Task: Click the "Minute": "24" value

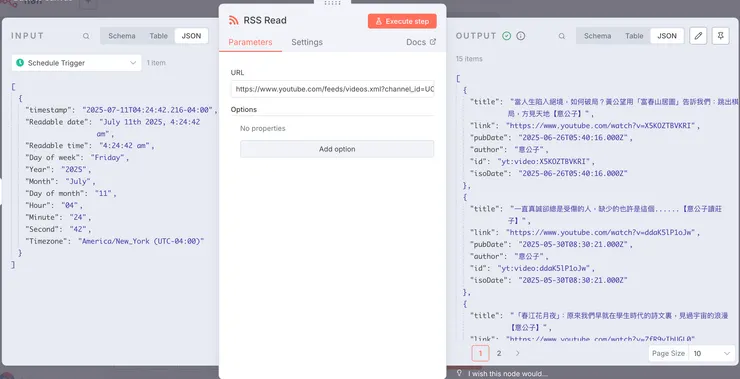Action: (78, 218)
